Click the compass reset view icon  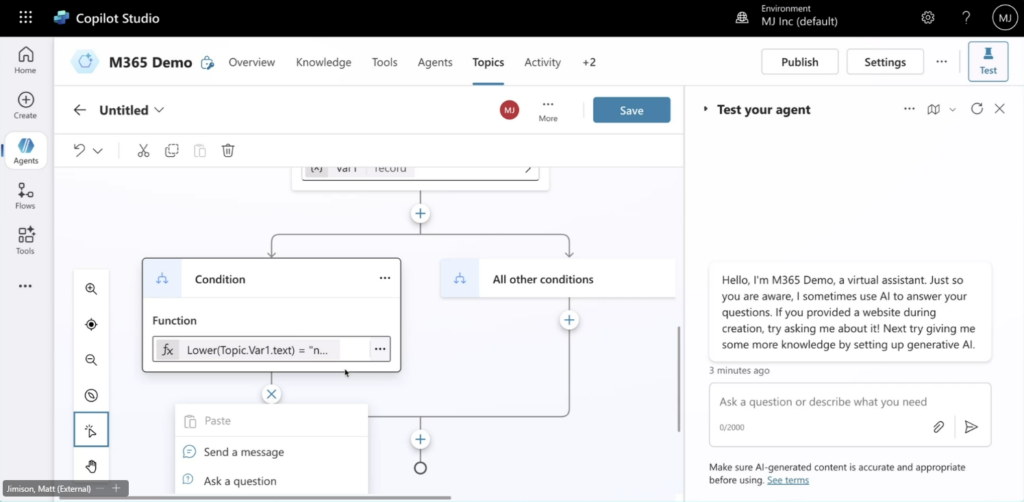(x=91, y=395)
